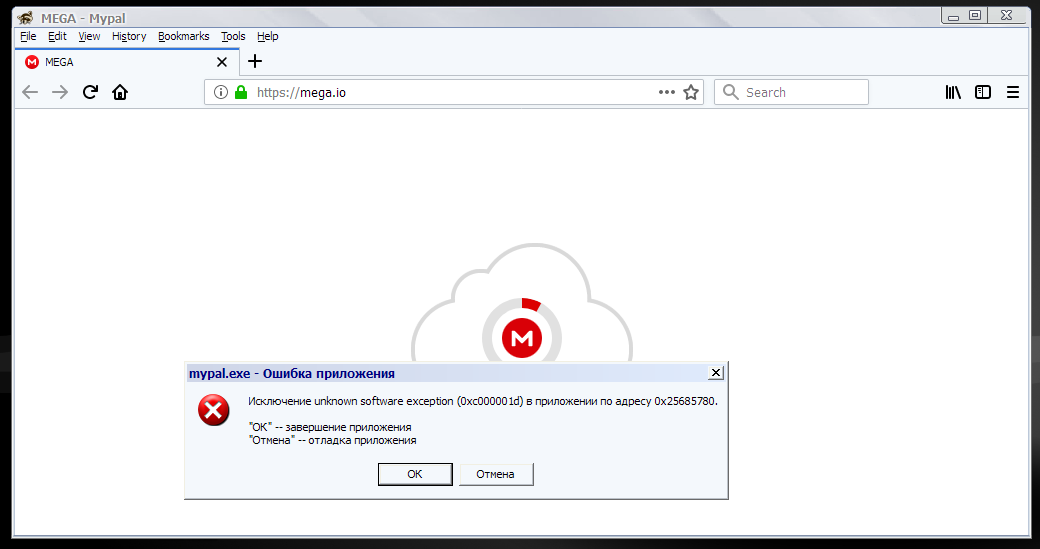Click OK to terminate the application
Viewport: 1040px width, 549px height.
[x=415, y=474]
